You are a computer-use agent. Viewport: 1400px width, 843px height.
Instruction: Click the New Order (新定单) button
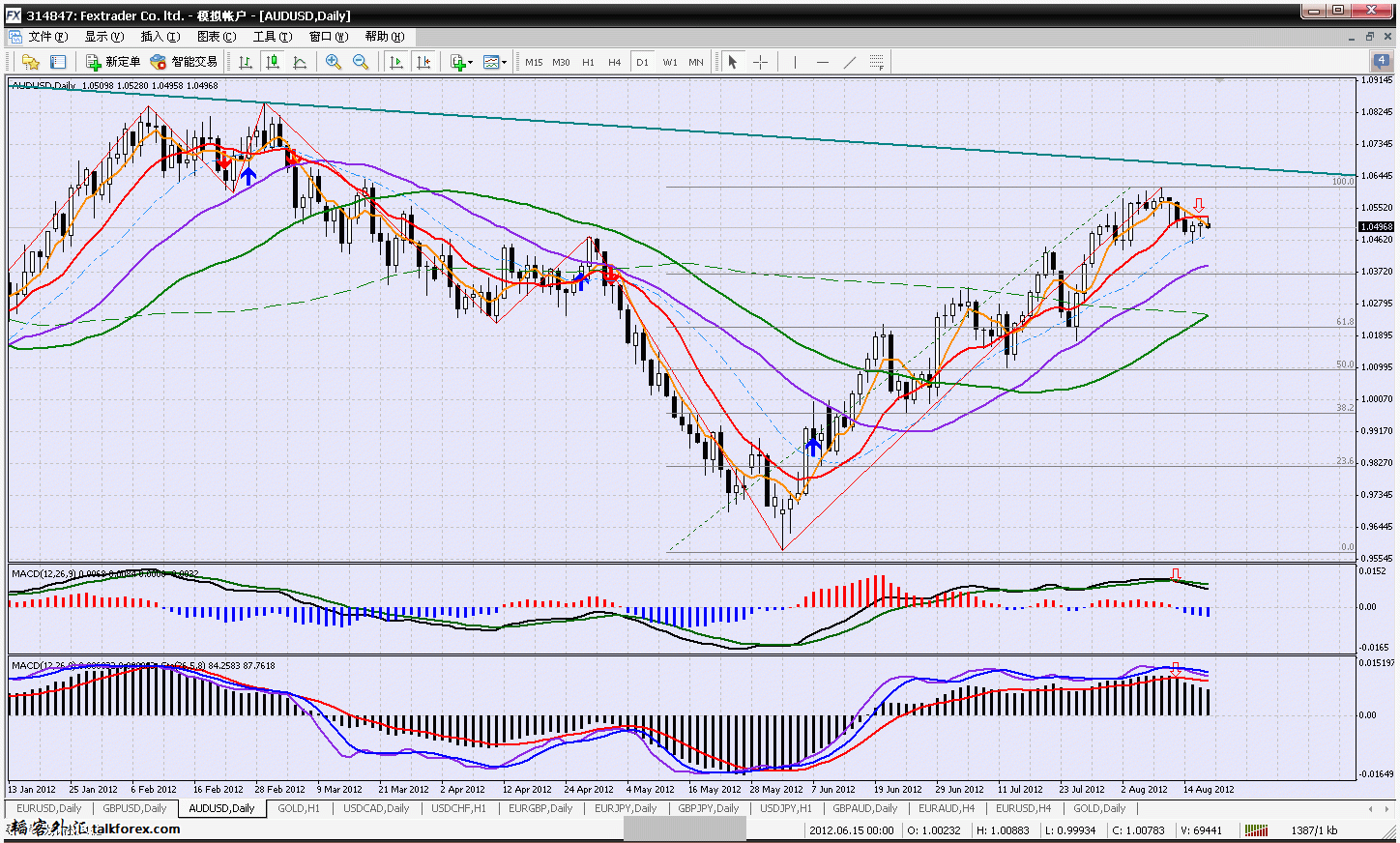point(113,62)
